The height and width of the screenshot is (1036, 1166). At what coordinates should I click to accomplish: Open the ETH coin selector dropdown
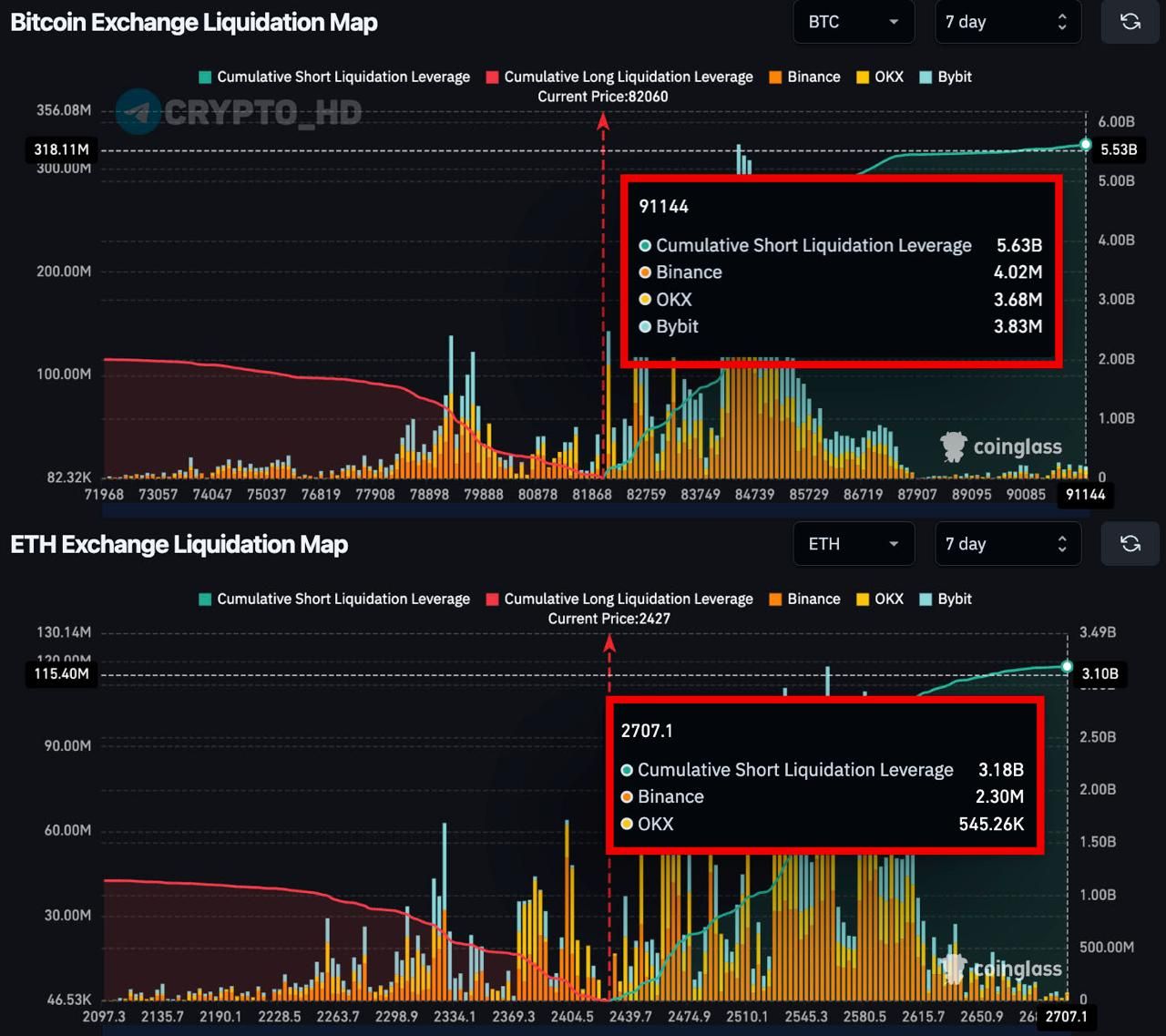854,544
